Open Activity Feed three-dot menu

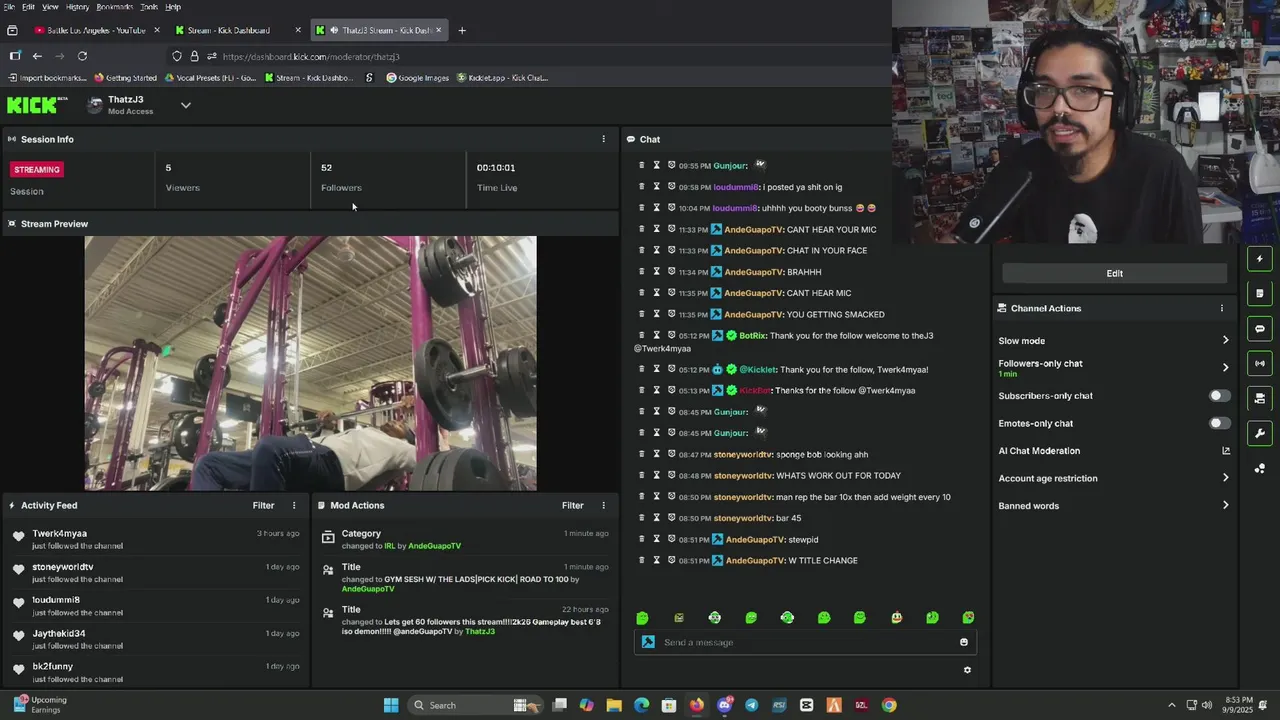pyautogui.click(x=293, y=505)
